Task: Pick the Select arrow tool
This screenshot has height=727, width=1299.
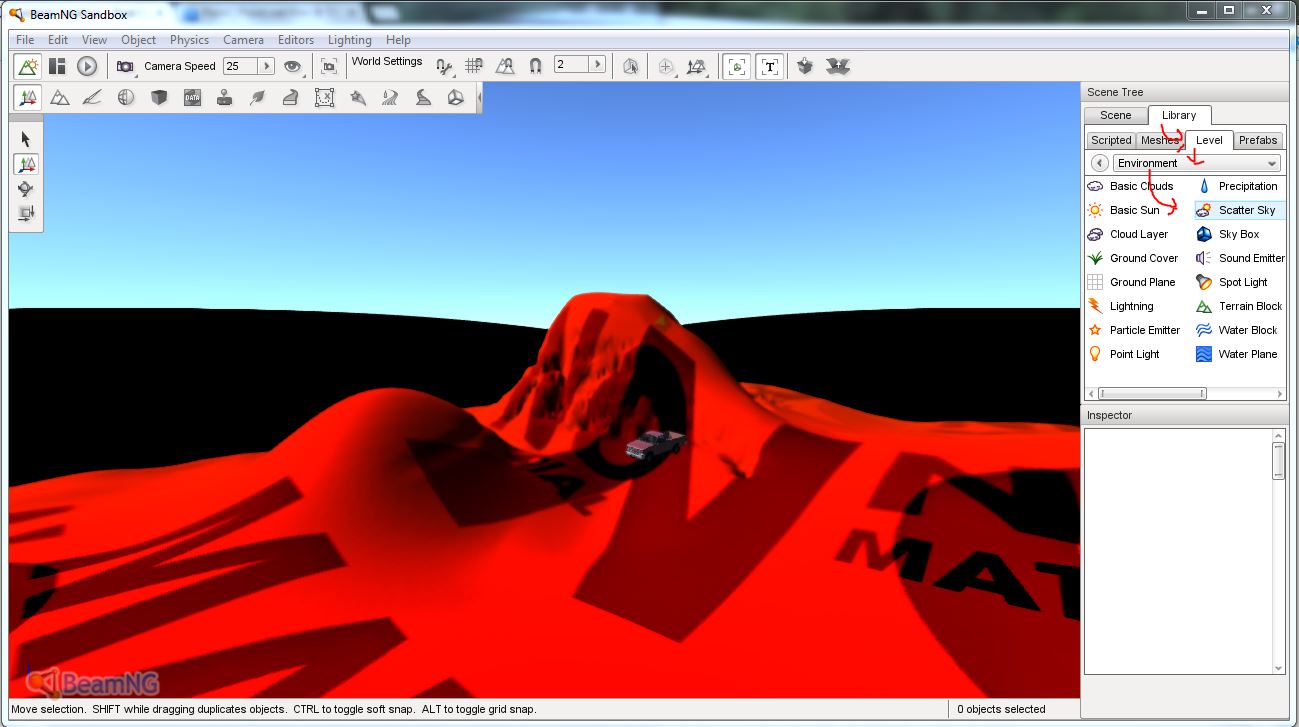Action: click(x=26, y=139)
